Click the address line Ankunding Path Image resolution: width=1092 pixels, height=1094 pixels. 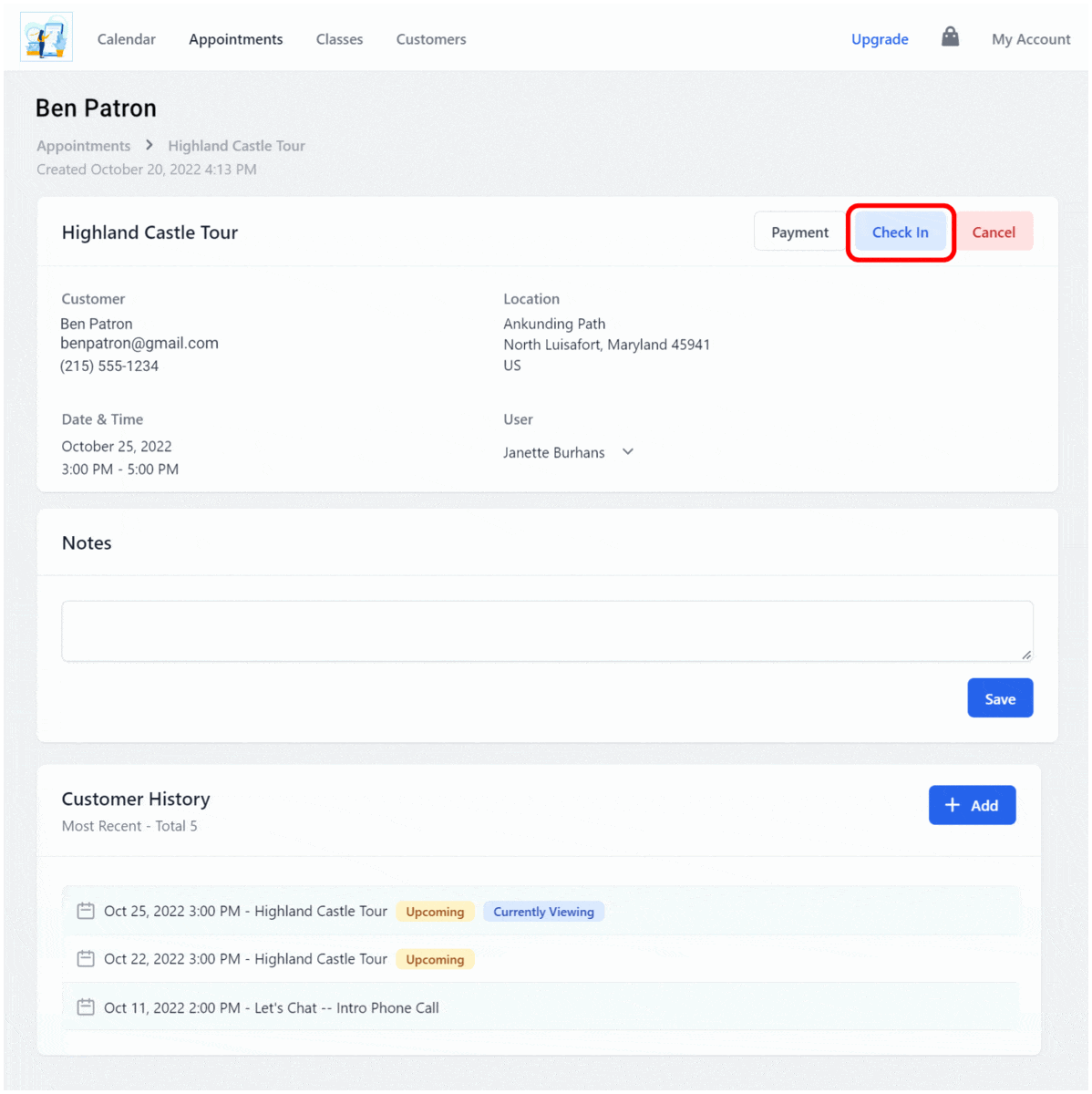pyautogui.click(x=554, y=324)
